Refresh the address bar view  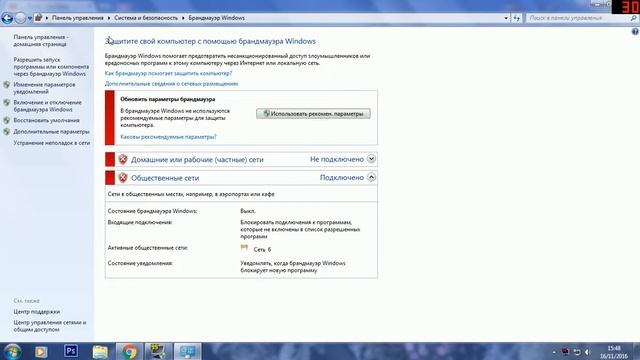pos(517,18)
